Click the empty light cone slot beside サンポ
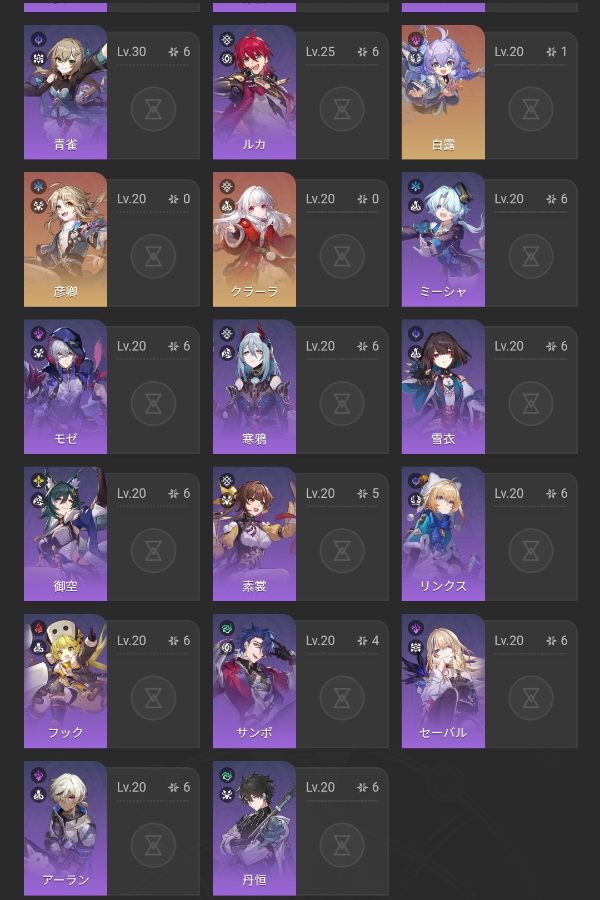 (x=342, y=697)
